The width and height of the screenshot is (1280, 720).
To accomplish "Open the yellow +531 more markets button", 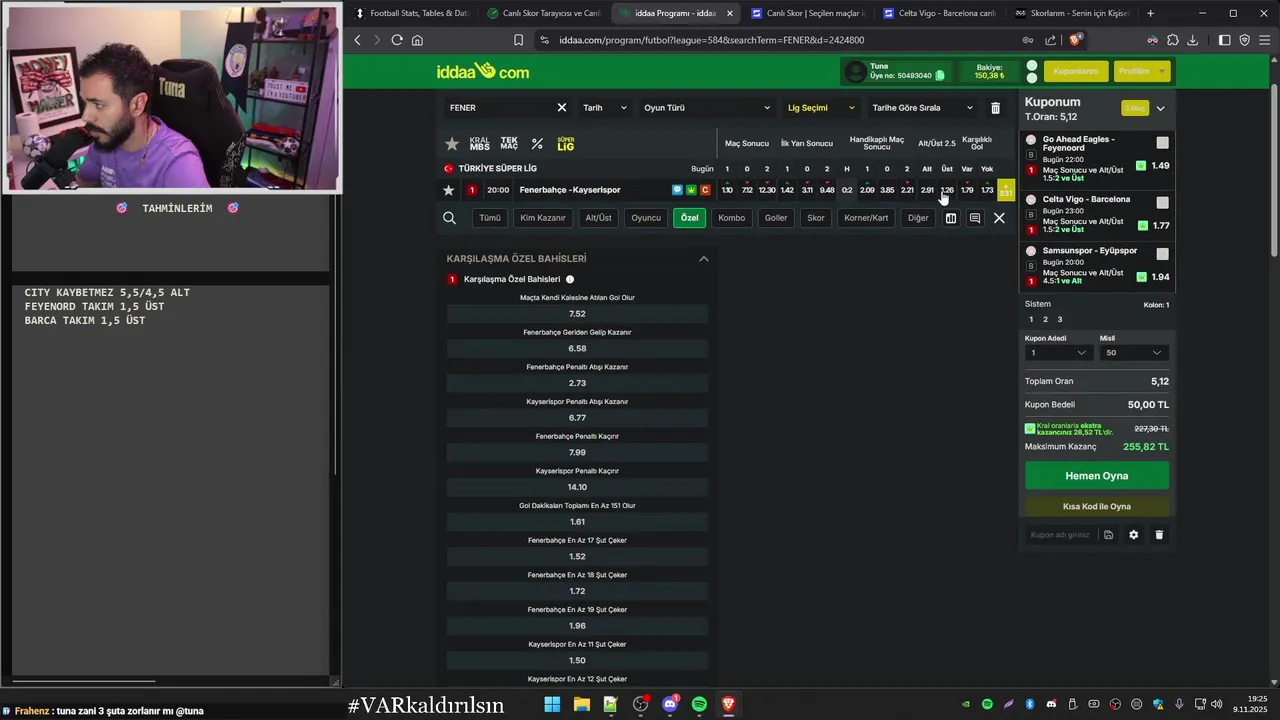I will tap(1005, 190).
